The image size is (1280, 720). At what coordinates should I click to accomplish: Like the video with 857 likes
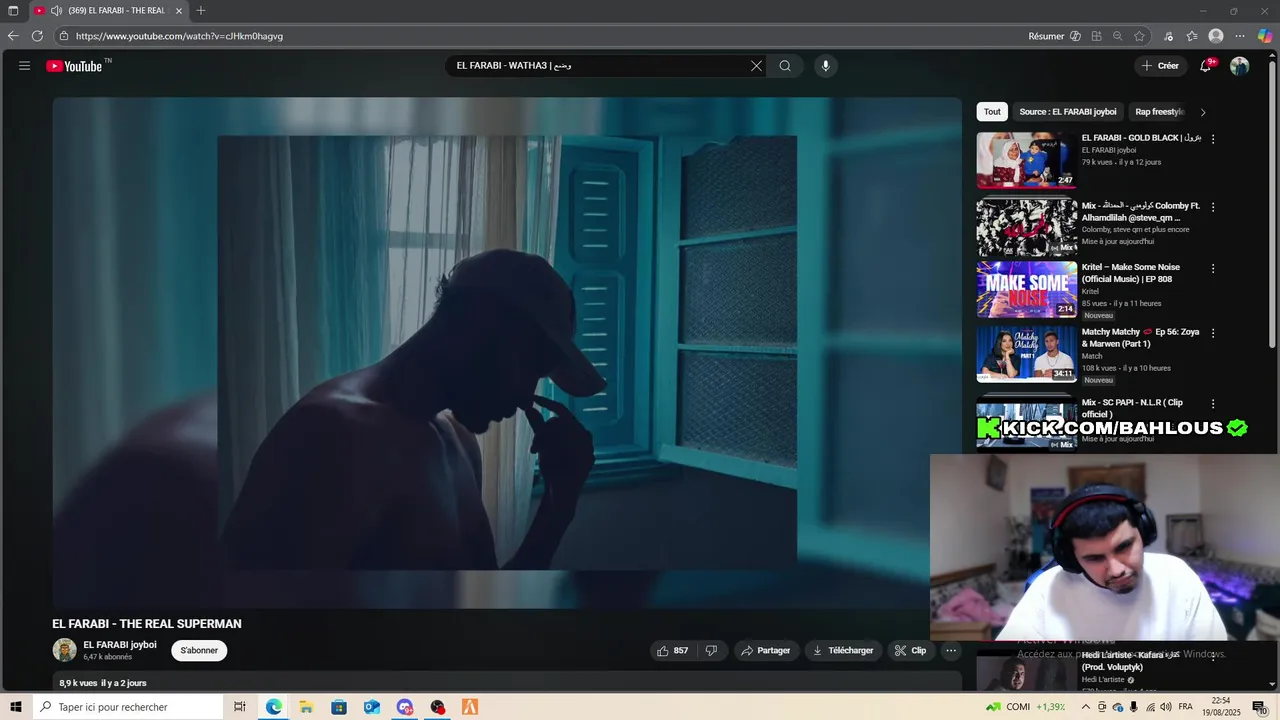coord(672,651)
